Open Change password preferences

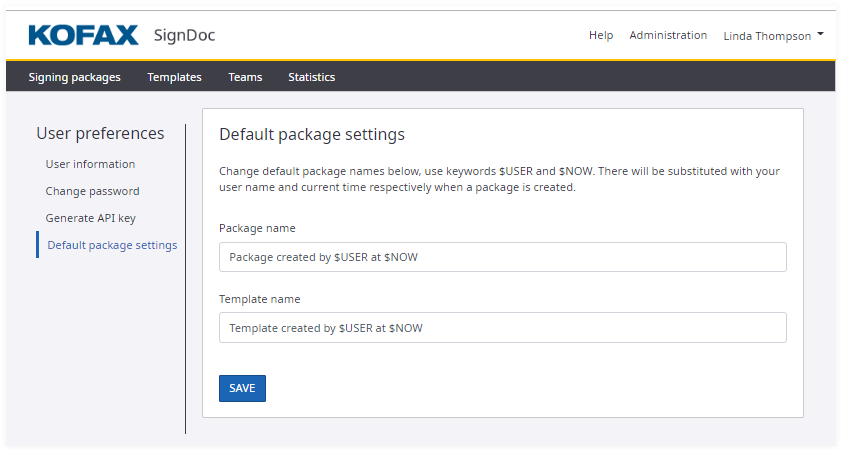pos(92,191)
